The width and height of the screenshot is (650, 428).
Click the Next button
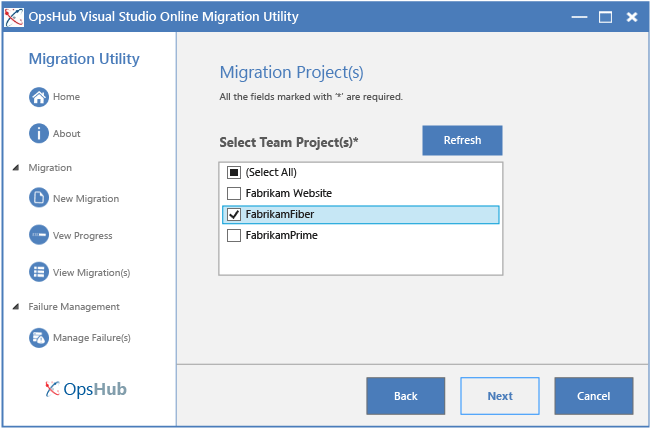(x=500, y=396)
